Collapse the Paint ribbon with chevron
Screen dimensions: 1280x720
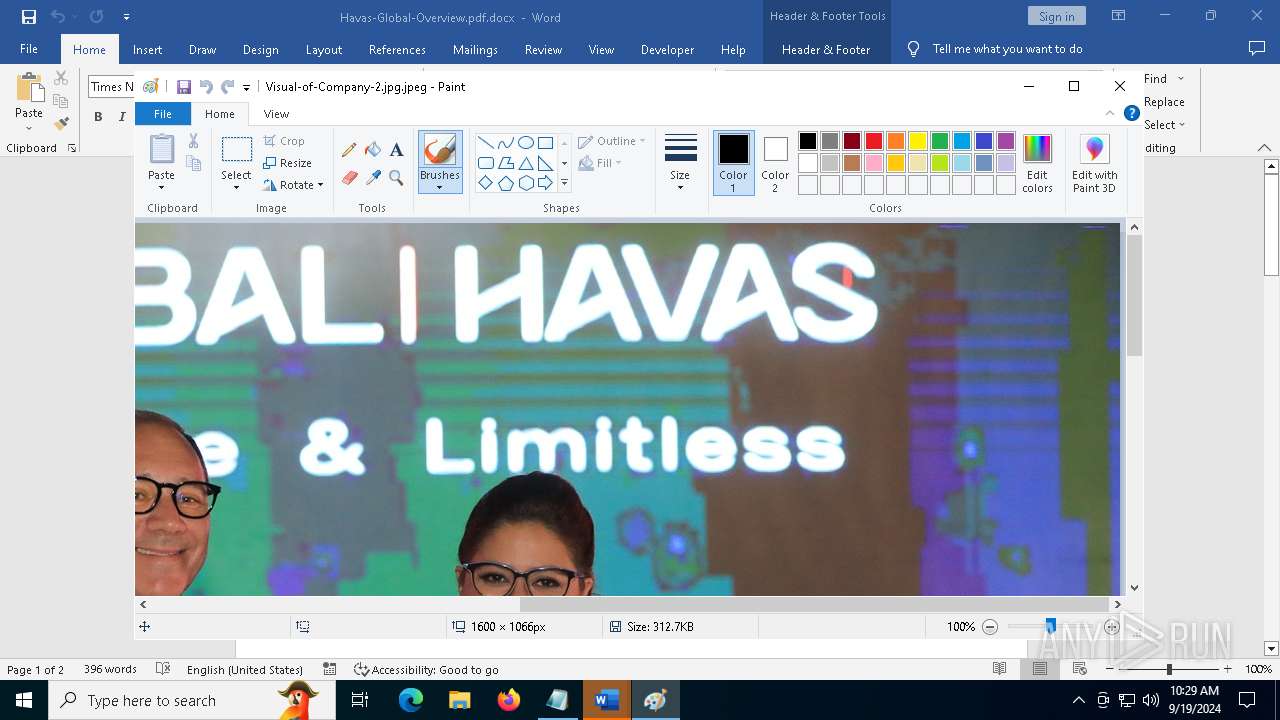pyautogui.click(x=1110, y=114)
